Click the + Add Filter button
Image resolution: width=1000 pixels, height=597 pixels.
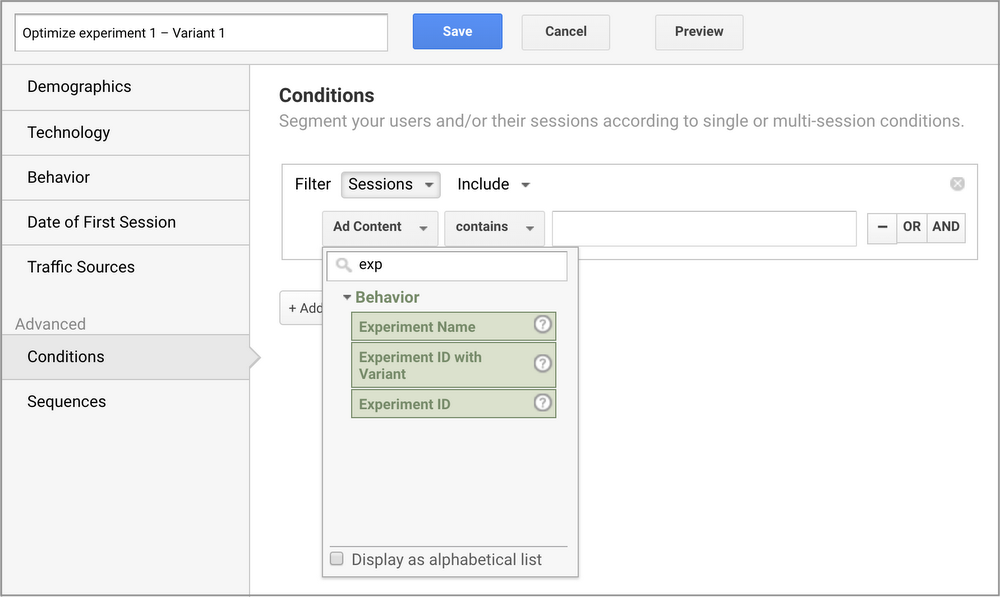click(x=301, y=308)
